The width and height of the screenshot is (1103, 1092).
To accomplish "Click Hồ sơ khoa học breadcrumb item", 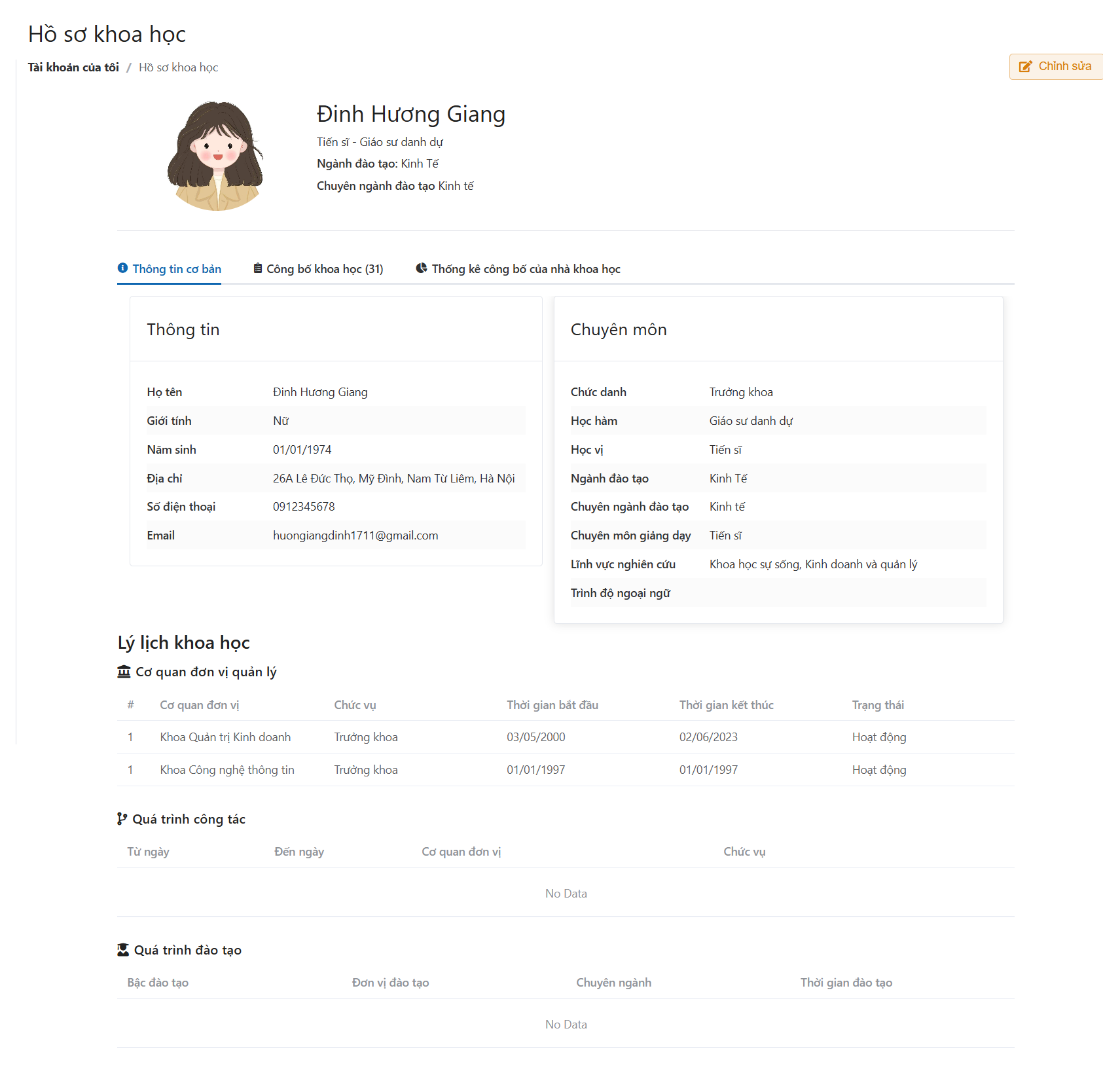I will 178,67.
